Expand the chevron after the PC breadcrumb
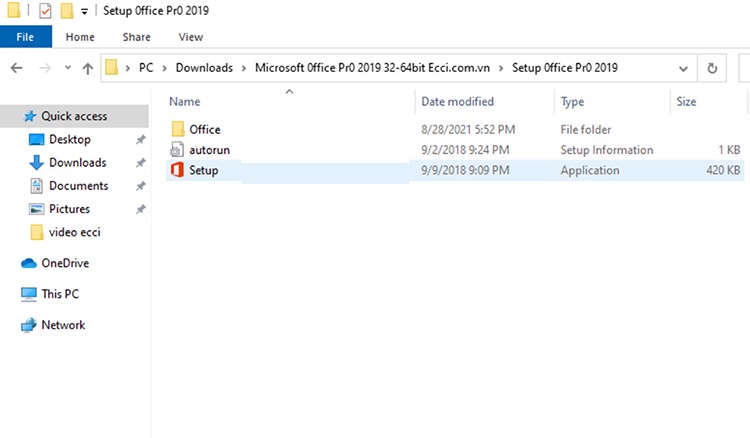 tap(165, 68)
